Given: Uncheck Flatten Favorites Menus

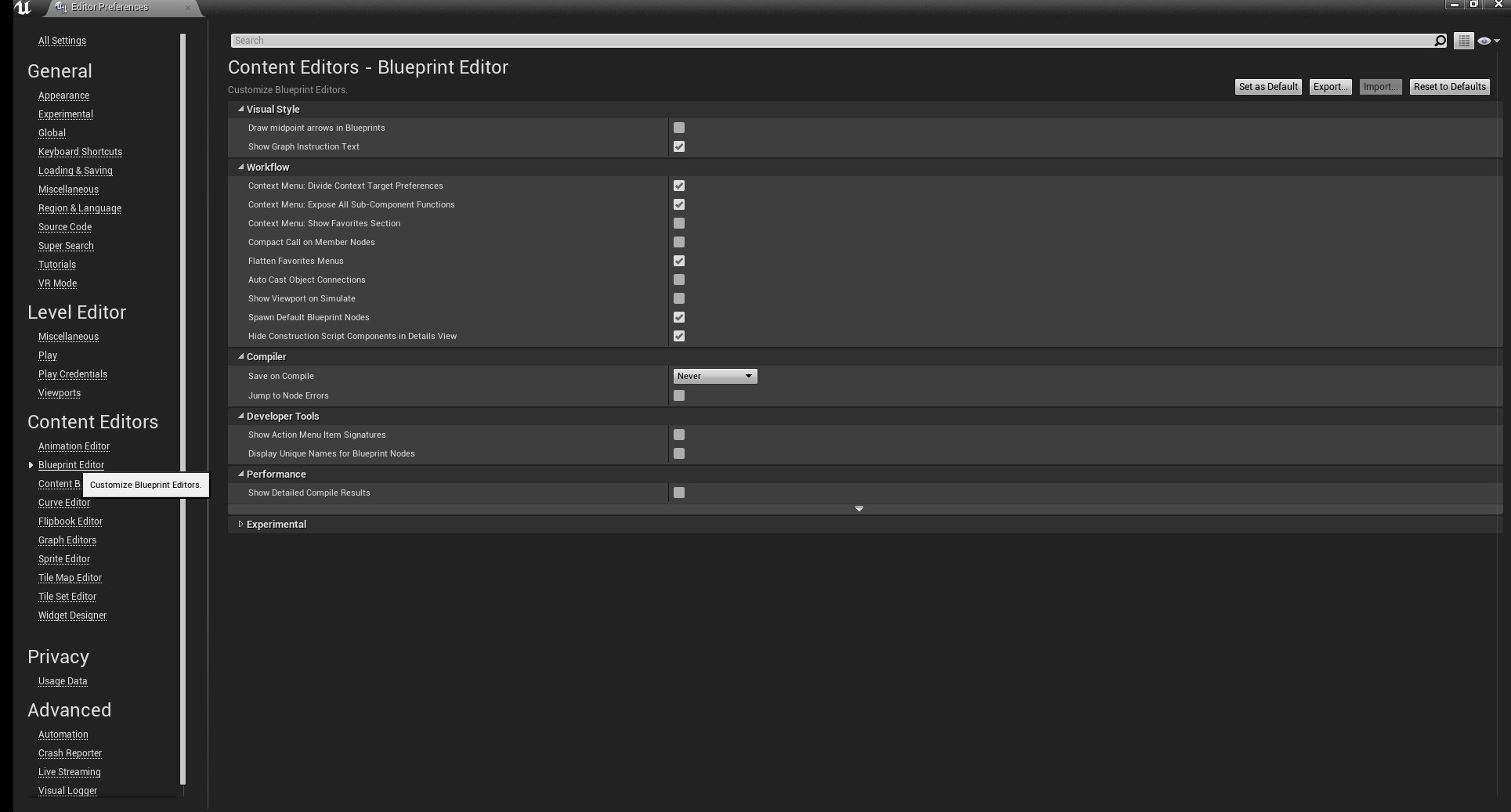Looking at the screenshot, I should [x=679, y=261].
